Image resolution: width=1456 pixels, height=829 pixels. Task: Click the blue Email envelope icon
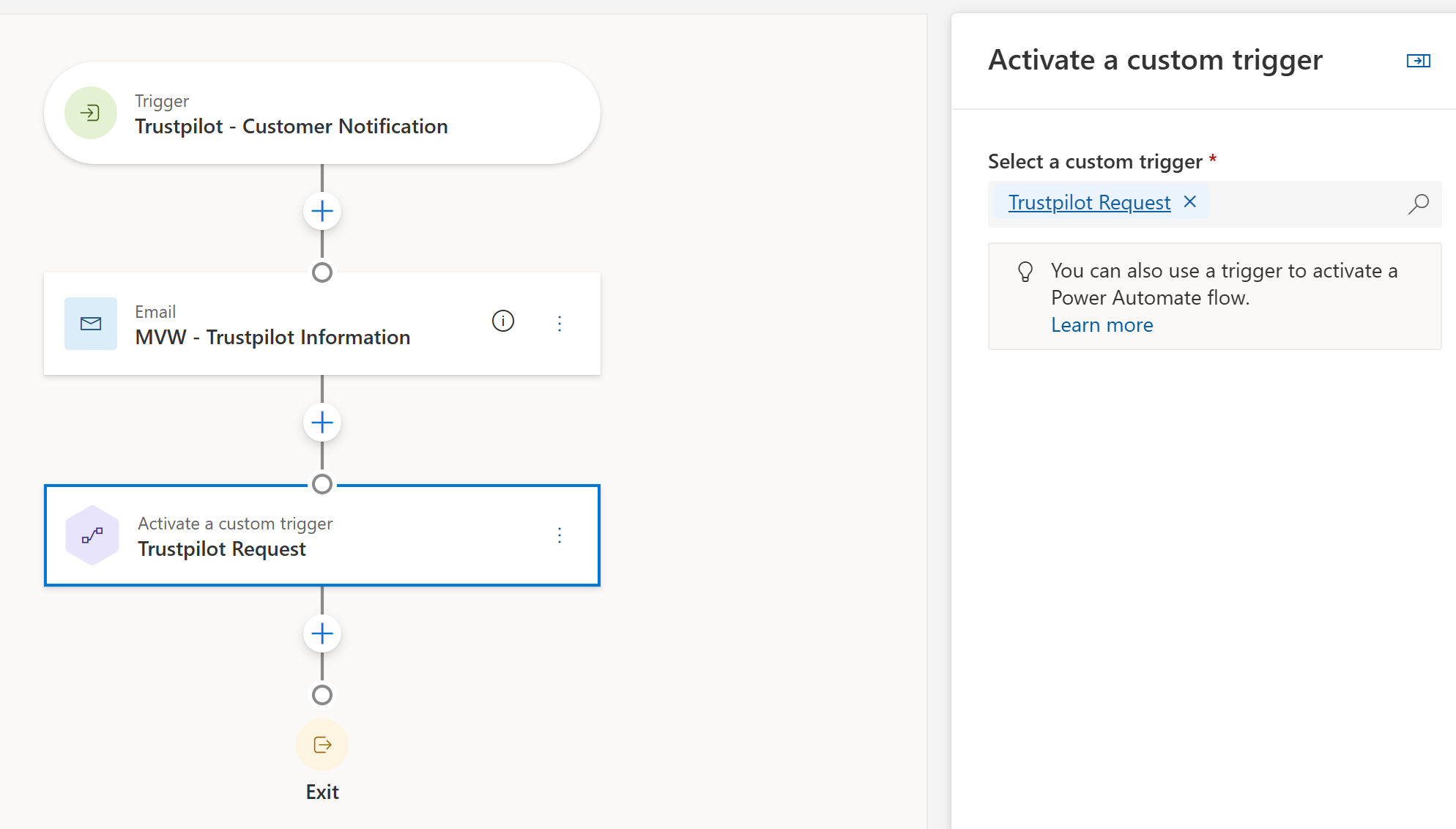click(91, 324)
